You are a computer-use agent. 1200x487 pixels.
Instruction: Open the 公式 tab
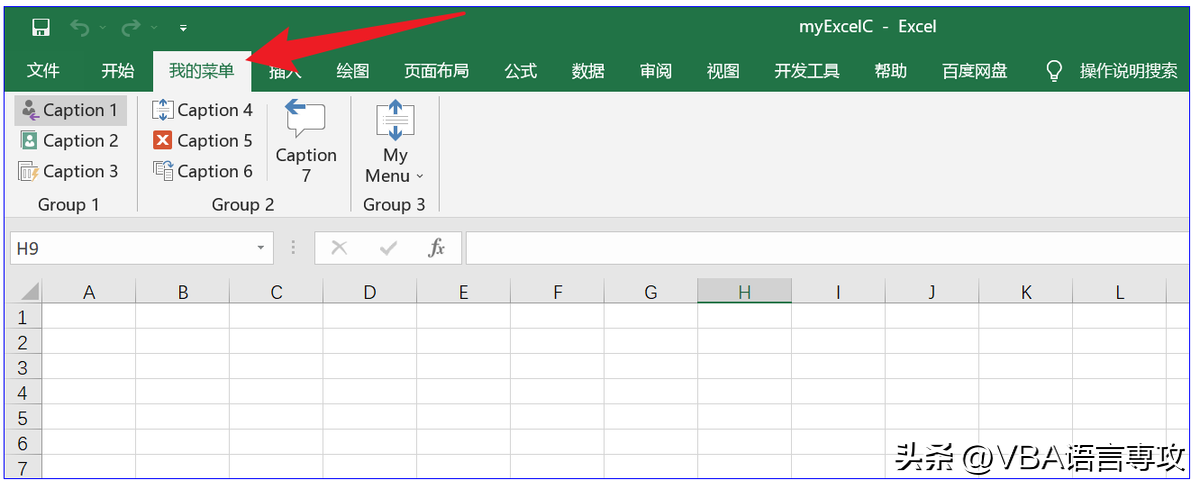tap(520, 71)
